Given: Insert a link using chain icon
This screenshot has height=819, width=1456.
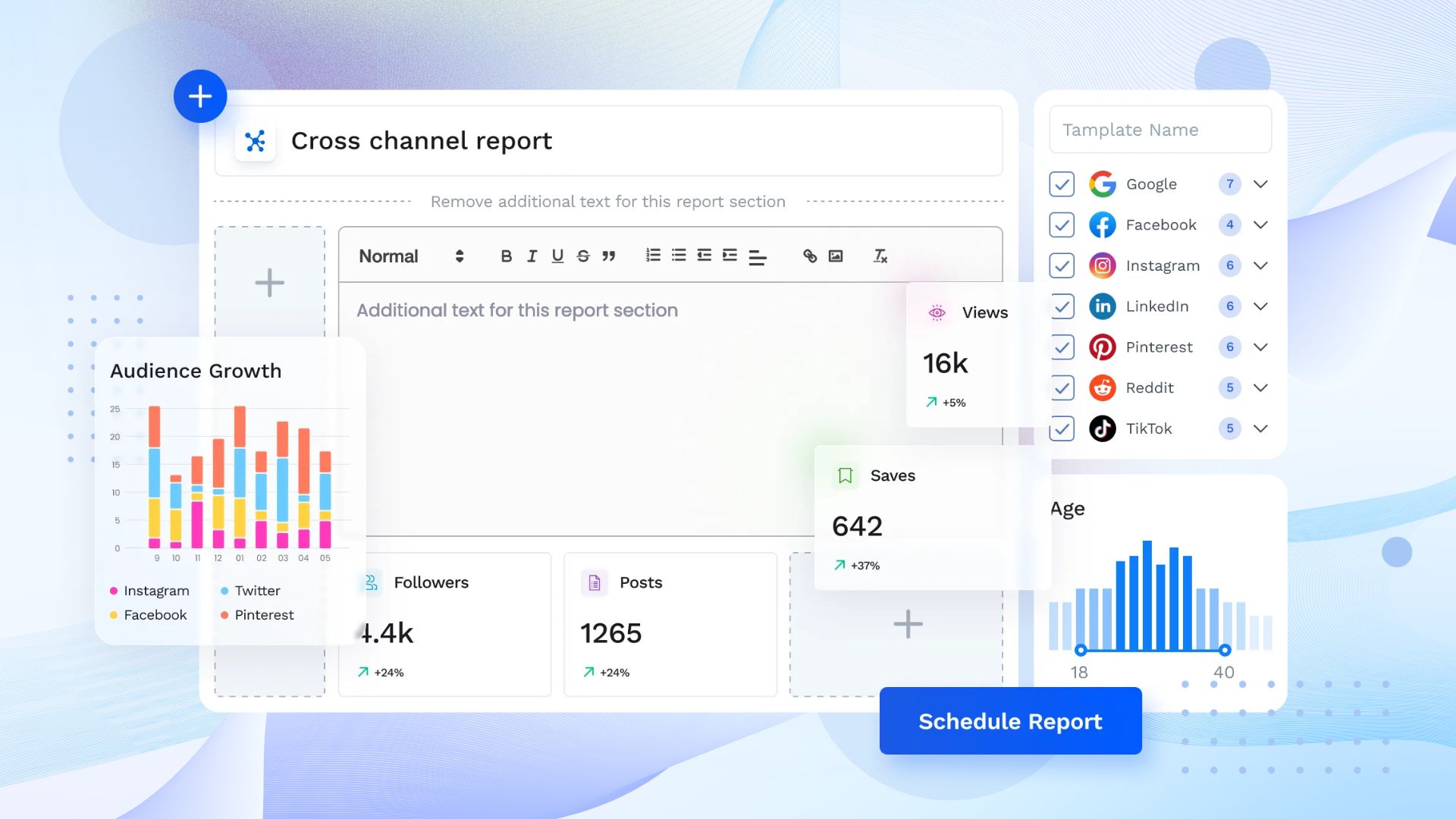Looking at the screenshot, I should click(x=810, y=256).
